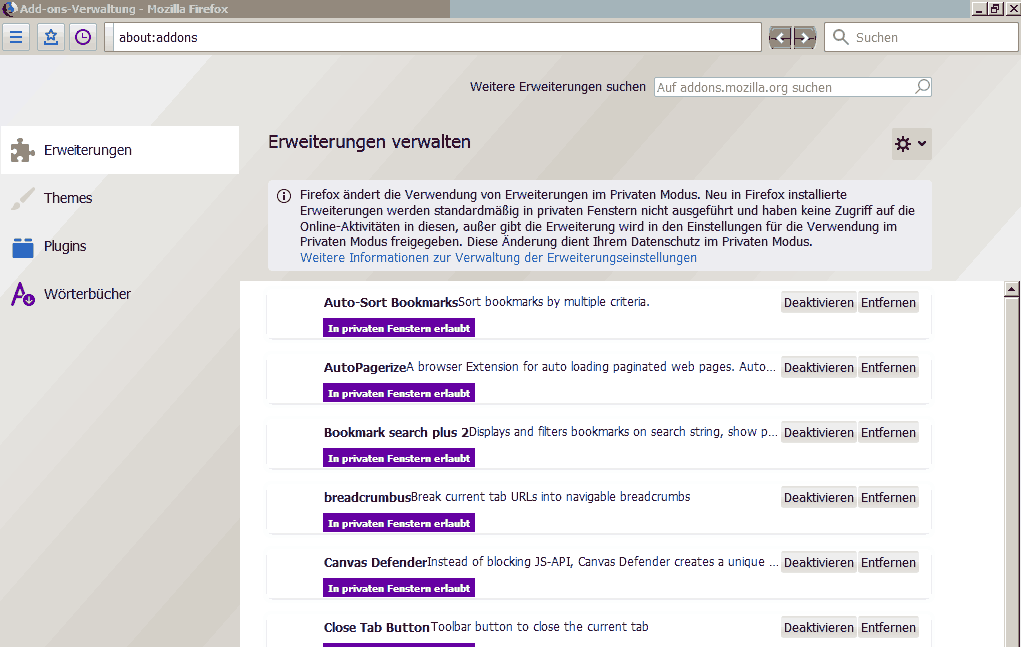Click the Firefox icon in the title bar
This screenshot has width=1021, height=647.
click(9, 8)
